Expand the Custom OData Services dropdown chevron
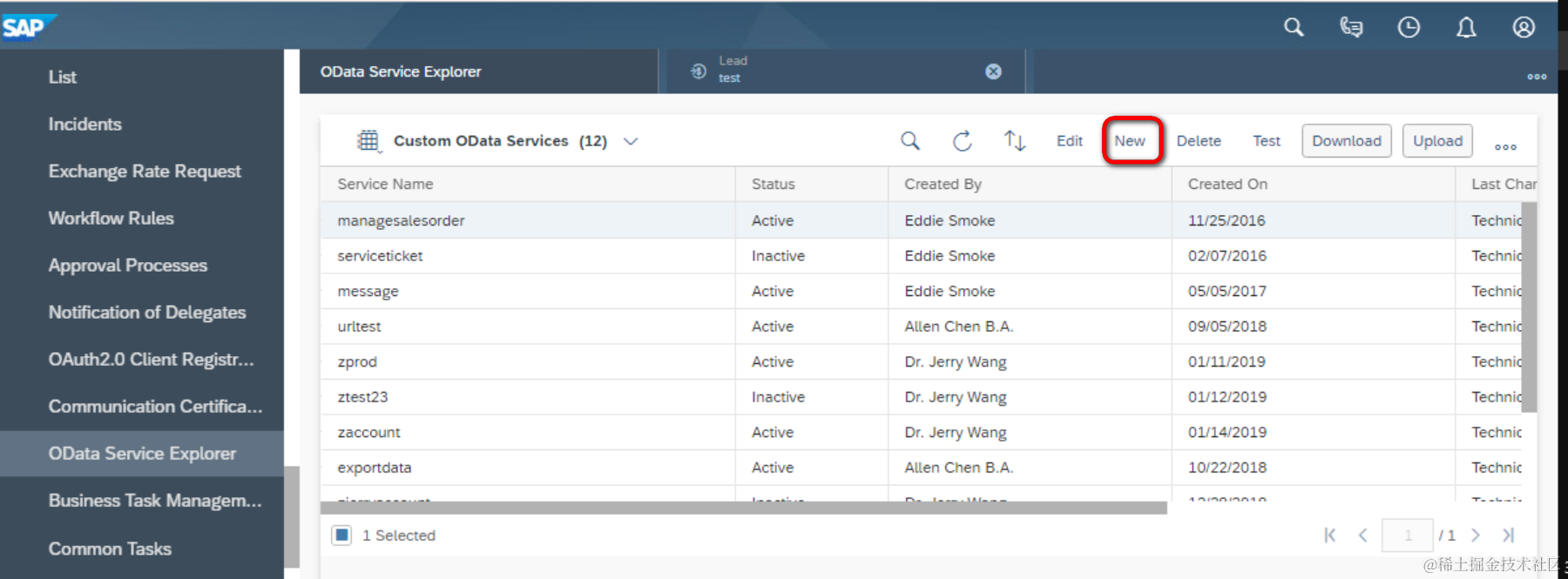The image size is (1568, 579). 631,141
